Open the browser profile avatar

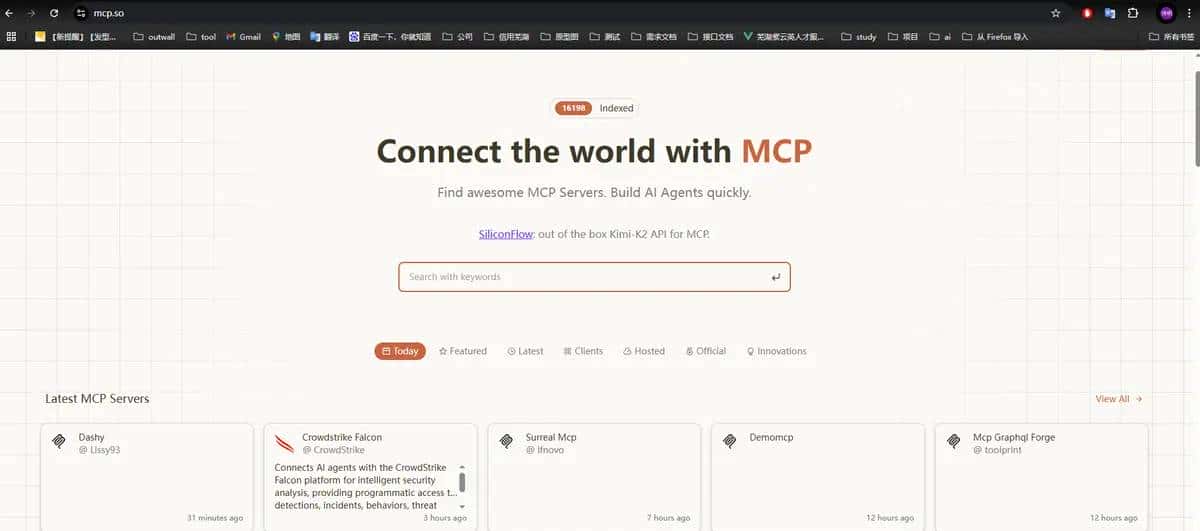click(x=1166, y=13)
